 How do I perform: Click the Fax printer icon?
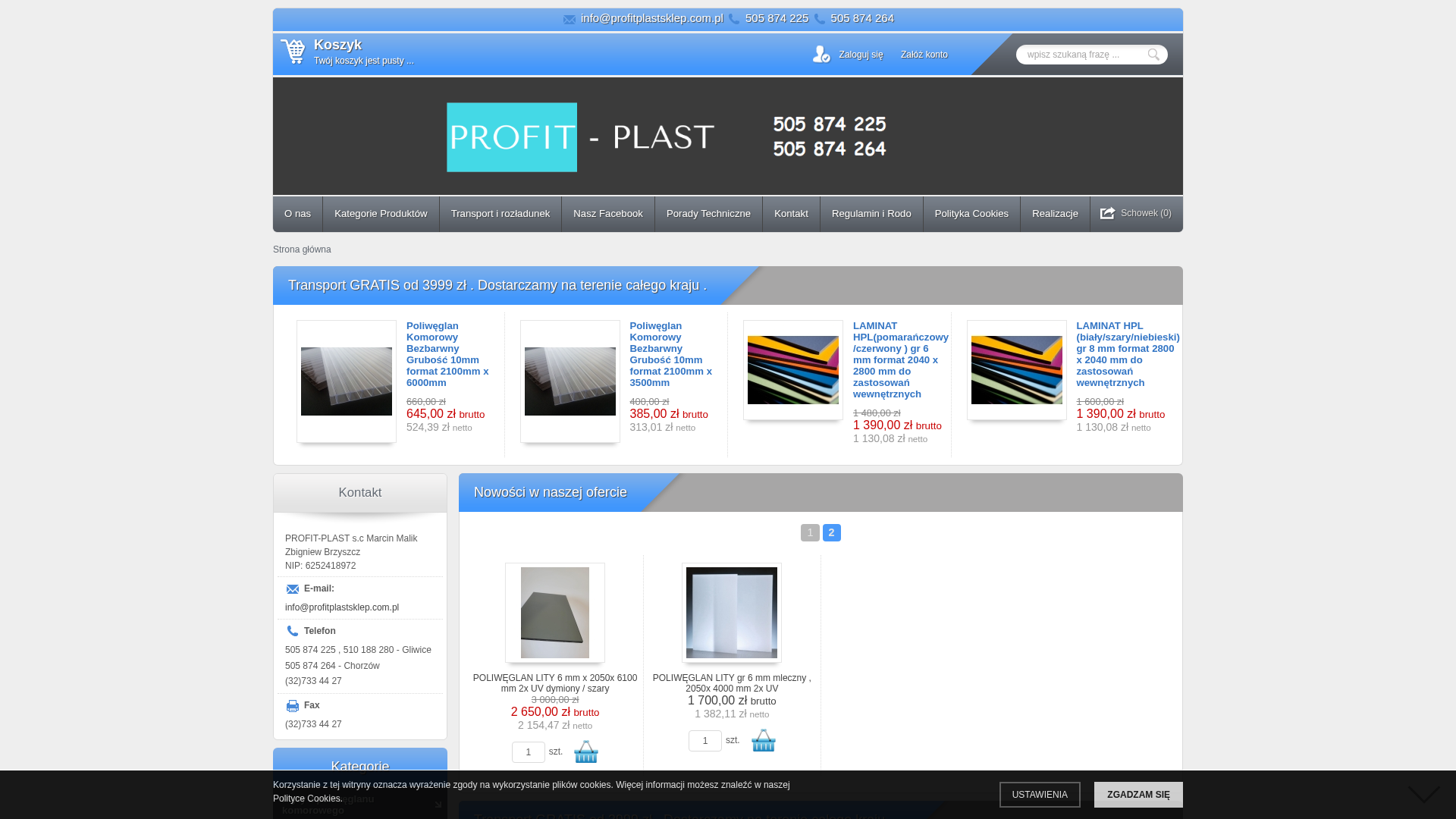[x=293, y=706]
